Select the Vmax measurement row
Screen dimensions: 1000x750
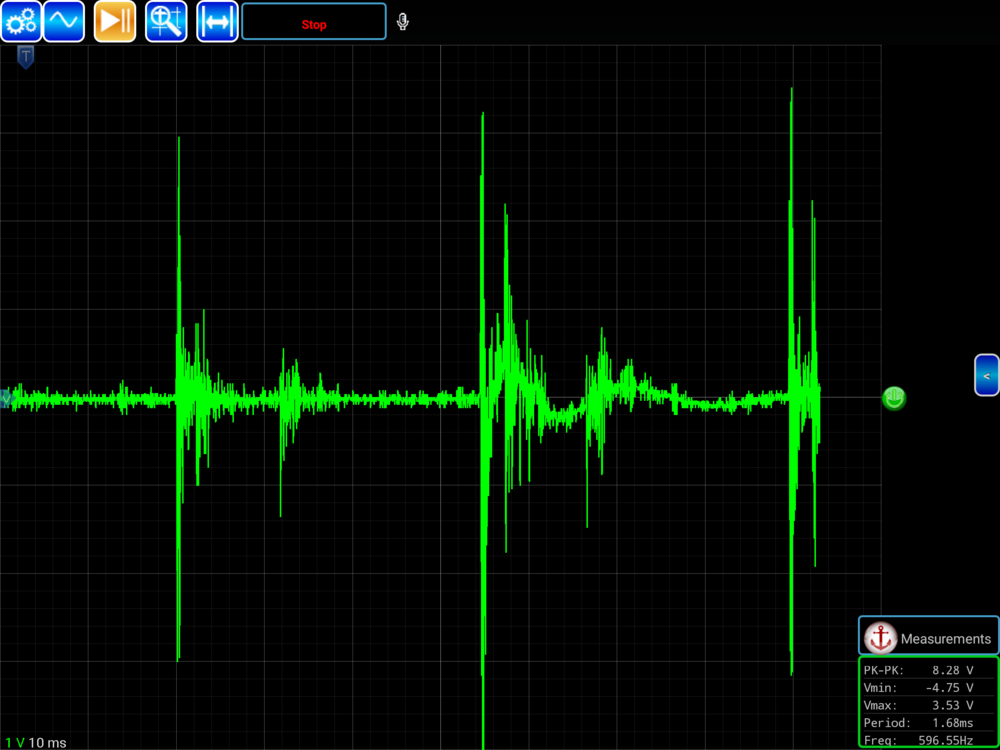click(x=928, y=705)
